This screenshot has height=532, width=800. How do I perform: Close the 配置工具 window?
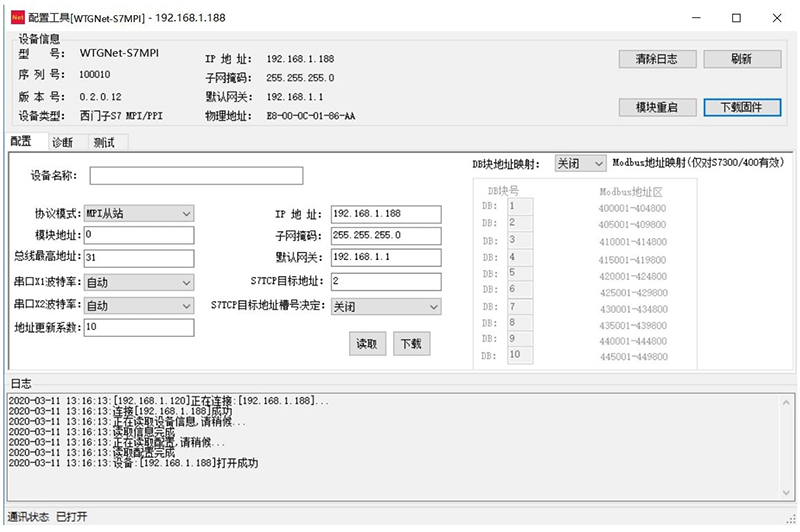[x=777, y=18]
